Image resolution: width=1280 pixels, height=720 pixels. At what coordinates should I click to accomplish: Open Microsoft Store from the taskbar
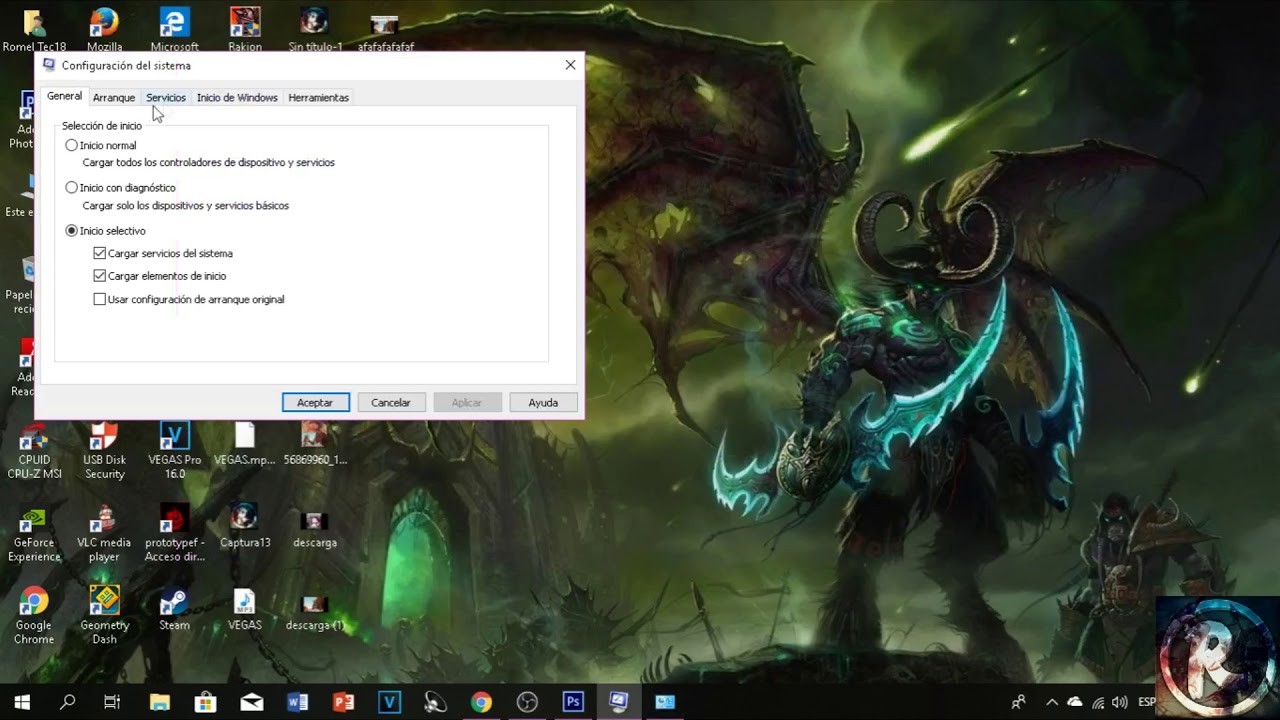pos(205,702)
